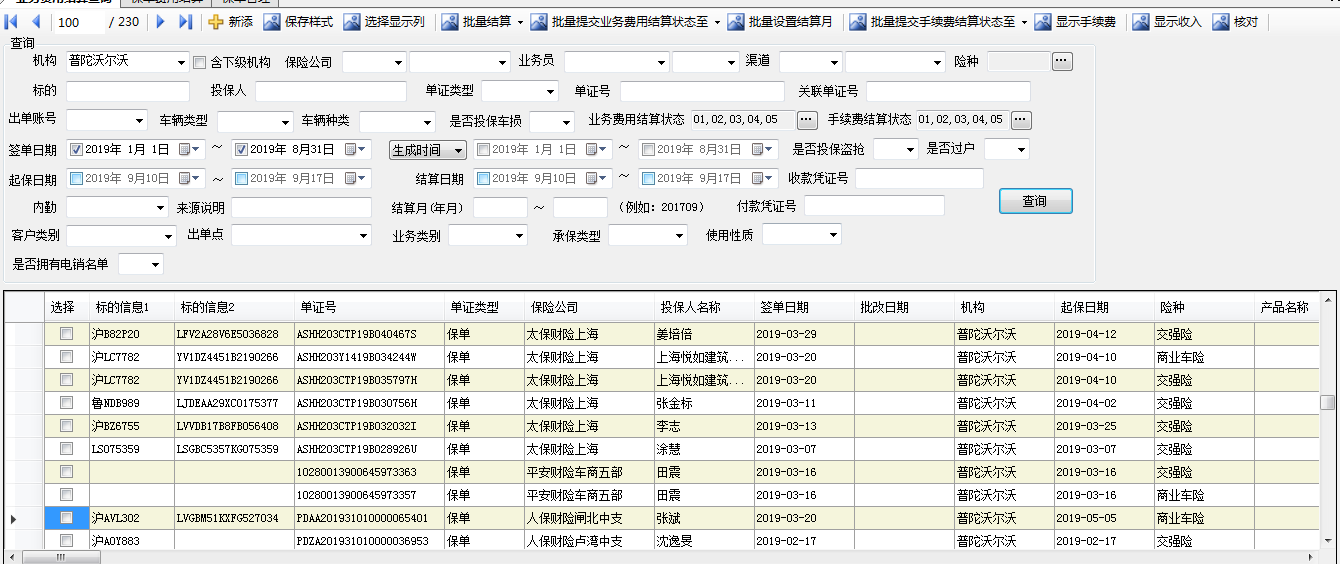Expand the 单证类型 filter dropdown
Viewport: 1340px width, 564px height.
pyautogui.click(x=549, y=92)
